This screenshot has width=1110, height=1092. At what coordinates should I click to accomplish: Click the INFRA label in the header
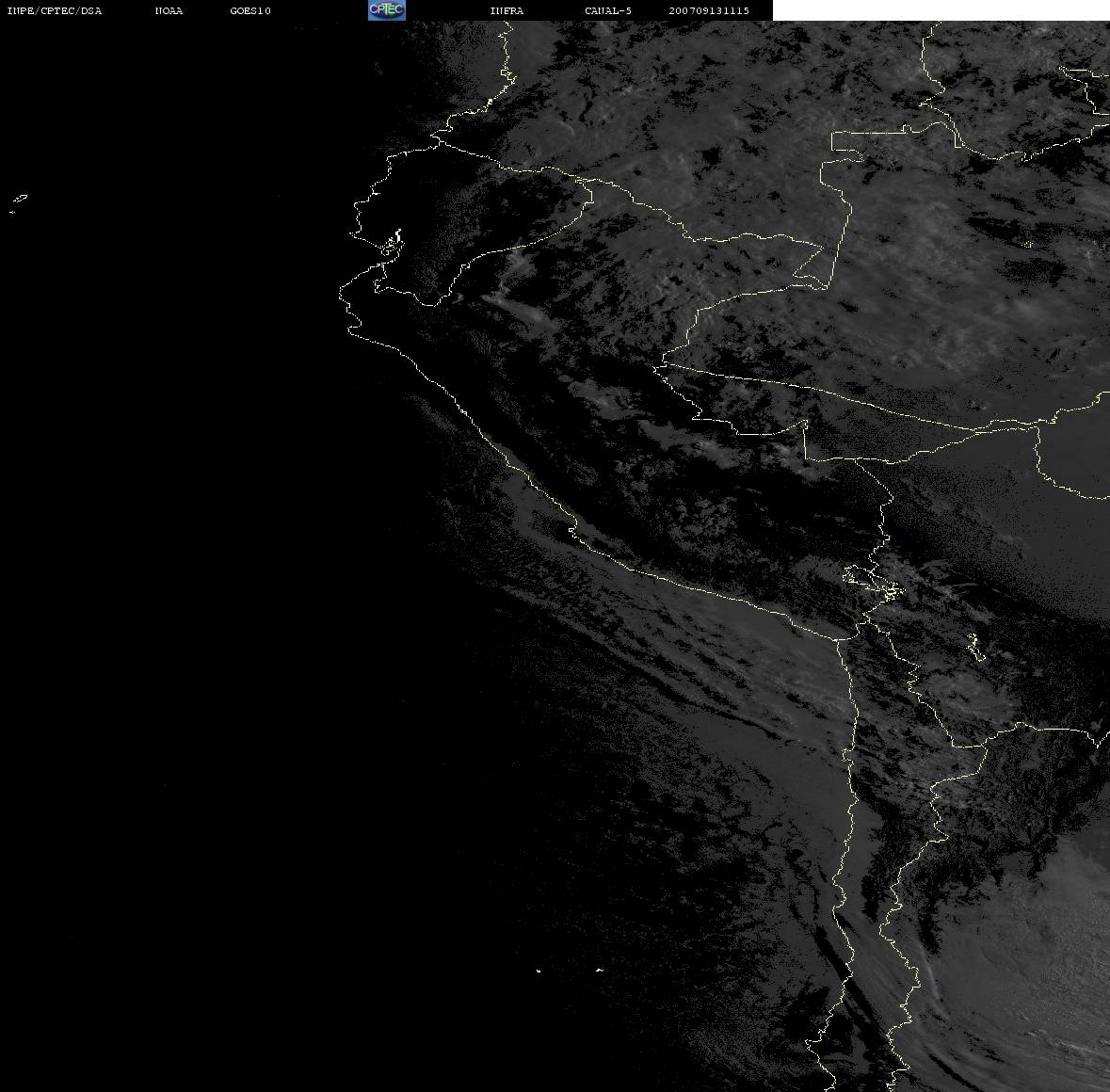pyautogui.click(x=507, y=10)
